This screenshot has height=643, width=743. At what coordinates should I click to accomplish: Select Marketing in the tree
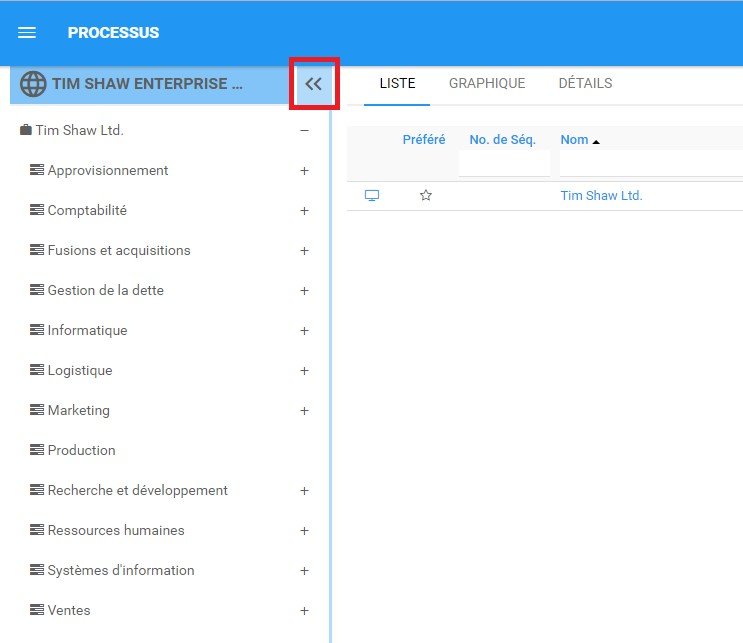tap(79, 410)
